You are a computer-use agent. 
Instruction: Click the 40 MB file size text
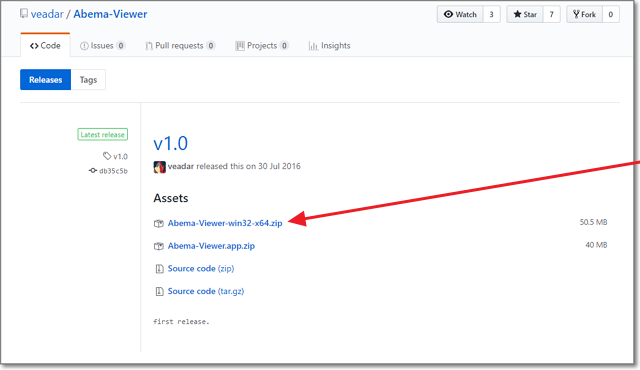coord(596,245)
